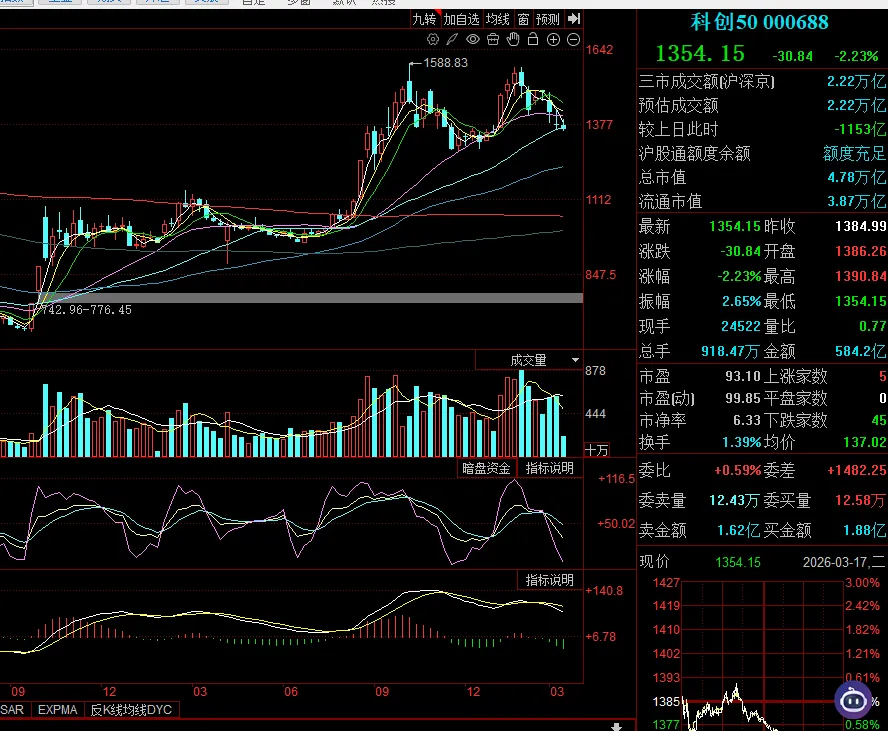888x731 pixels.
Task: Zoom in with the plus icon
Action: [553, 39]
